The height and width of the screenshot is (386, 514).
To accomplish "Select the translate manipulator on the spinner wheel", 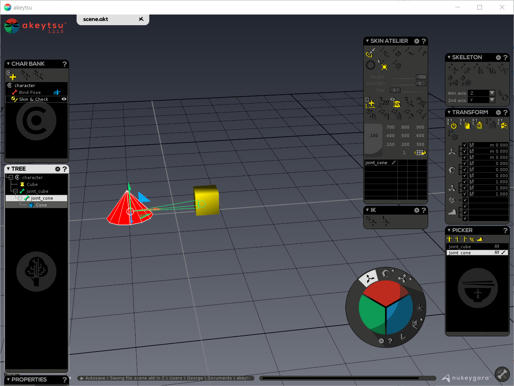I will click(x=369, y=279).
